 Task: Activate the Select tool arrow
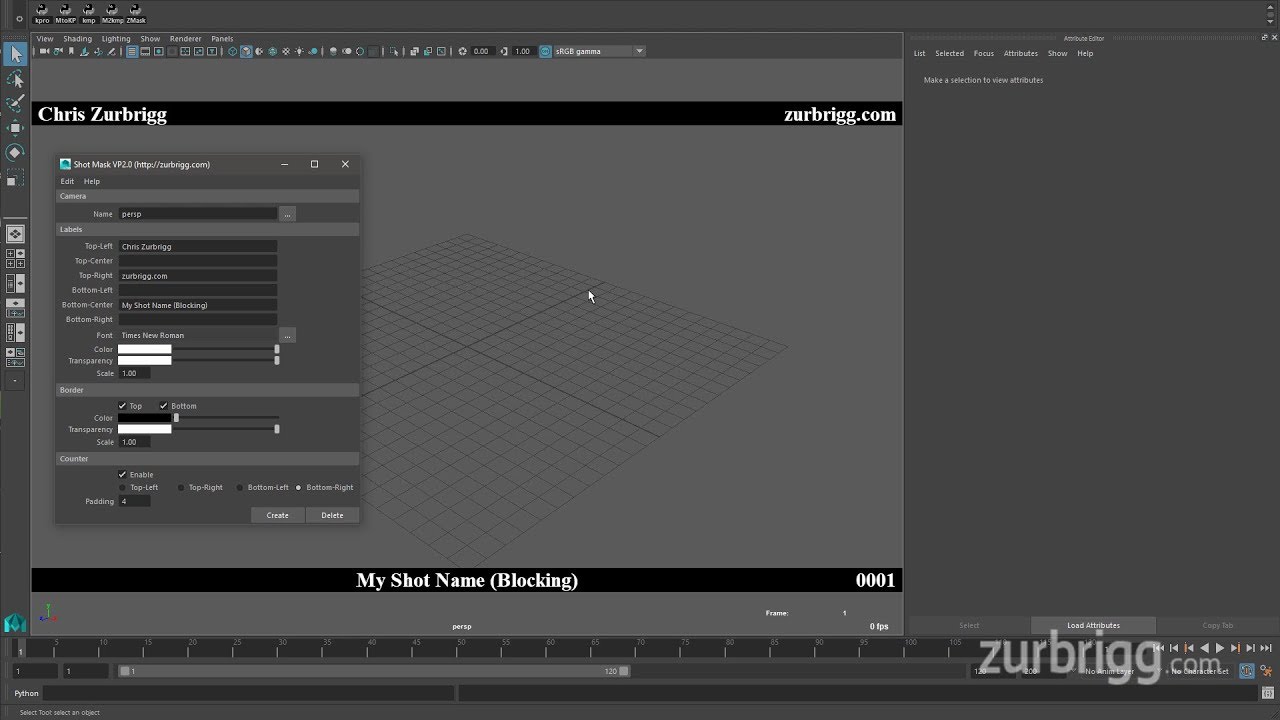pyautogui.click(x=15, y=53)
